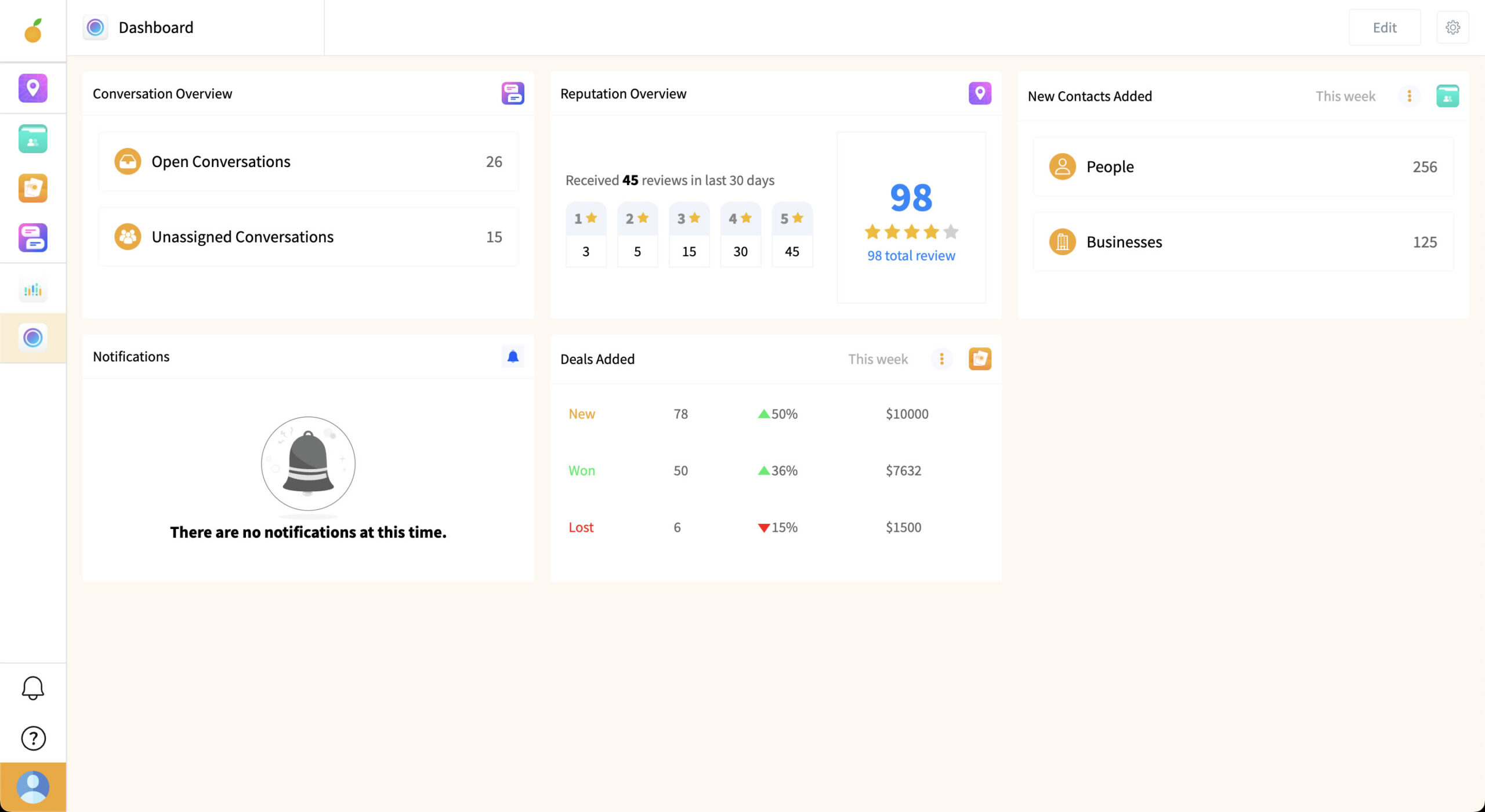Click the blue bell in the Notifications header
The height and width of the screenshot is (812, 1485).
pyautogui.click(x=513, y=357)
